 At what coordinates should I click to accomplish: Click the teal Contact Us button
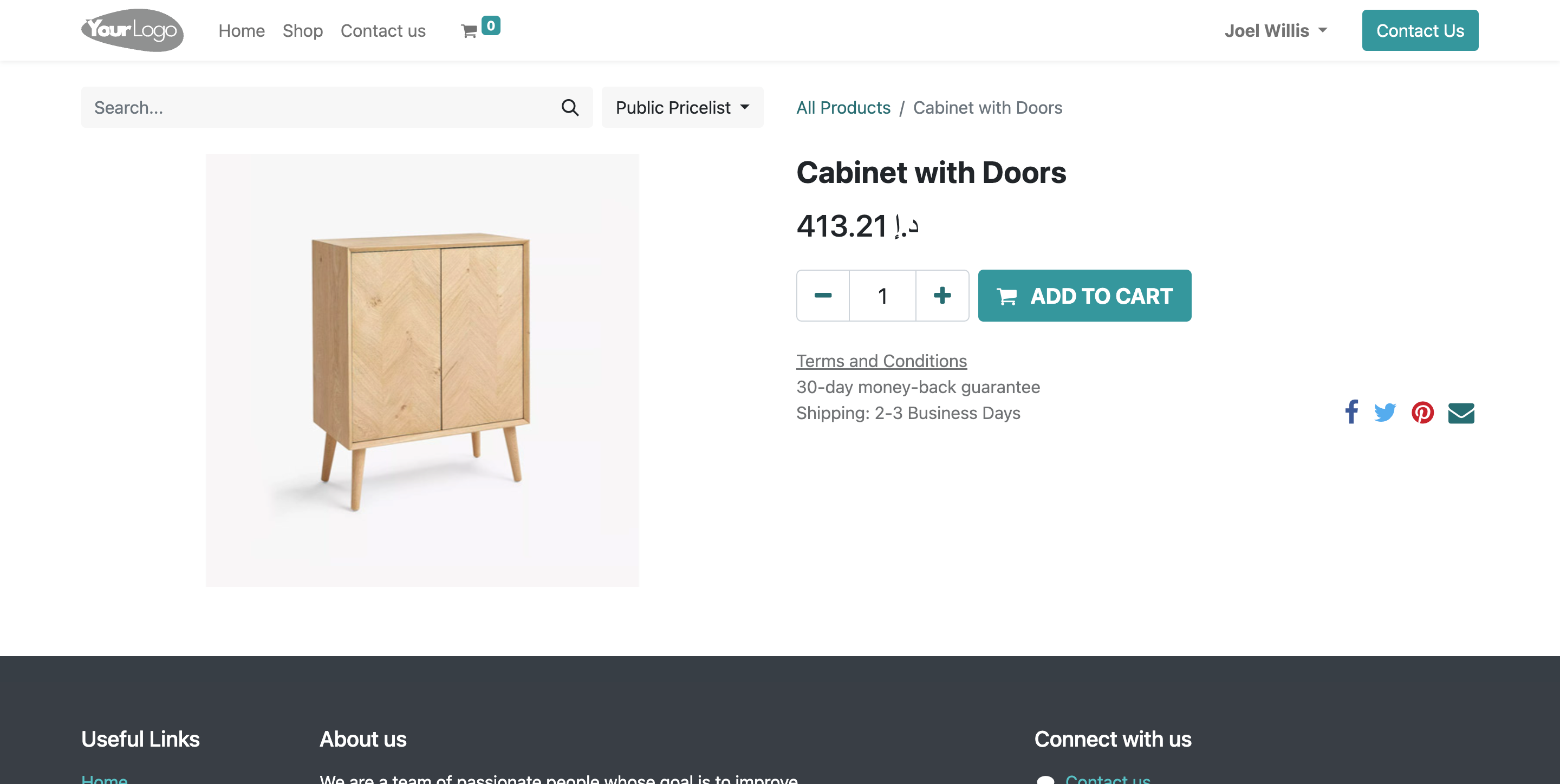point(1420,30)
